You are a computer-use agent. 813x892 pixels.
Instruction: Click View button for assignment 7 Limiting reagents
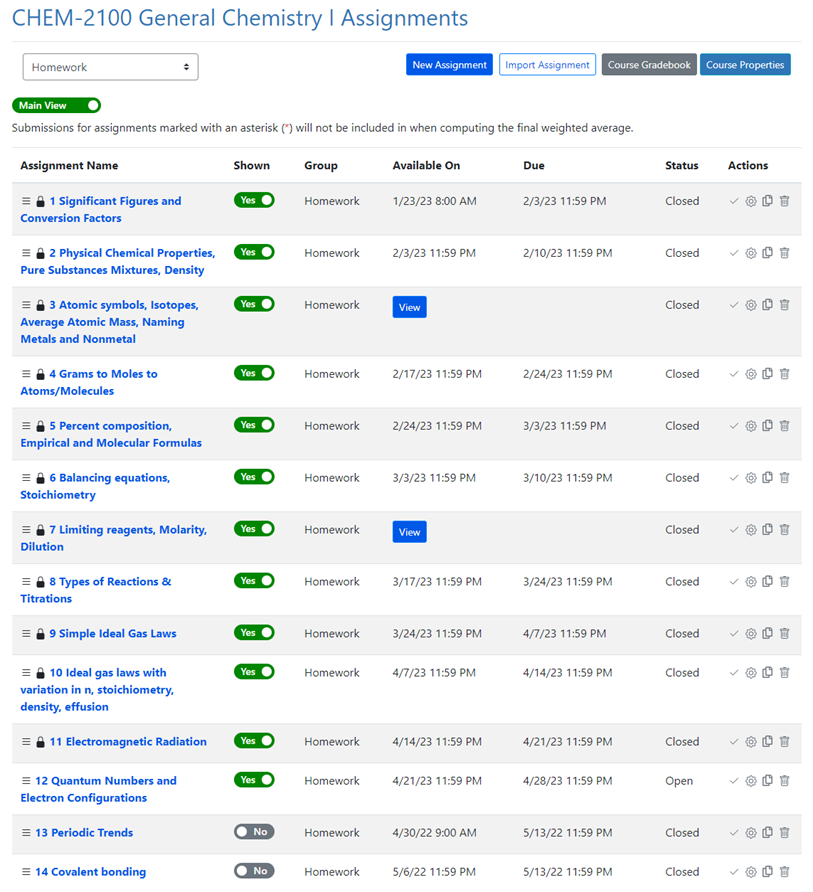point(409,532)
